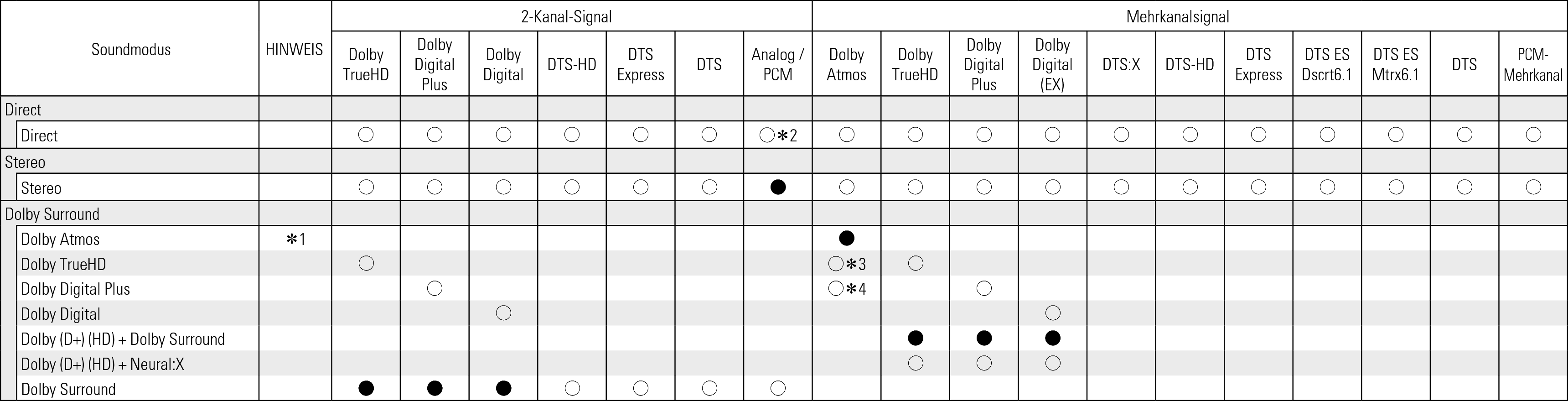Expand the Dolby Surround category row
This screenshot has height=401, width=1568.
point(52,214)
